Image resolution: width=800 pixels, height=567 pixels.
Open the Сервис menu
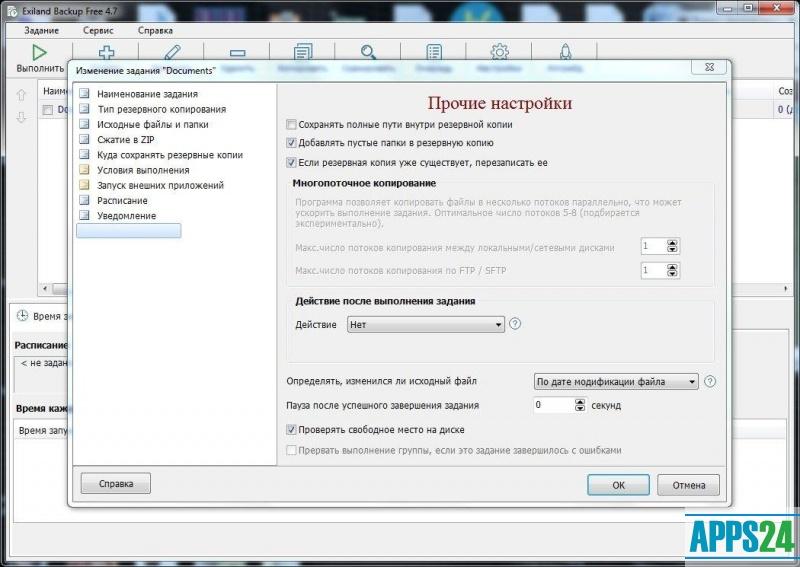tap(98, 30)
